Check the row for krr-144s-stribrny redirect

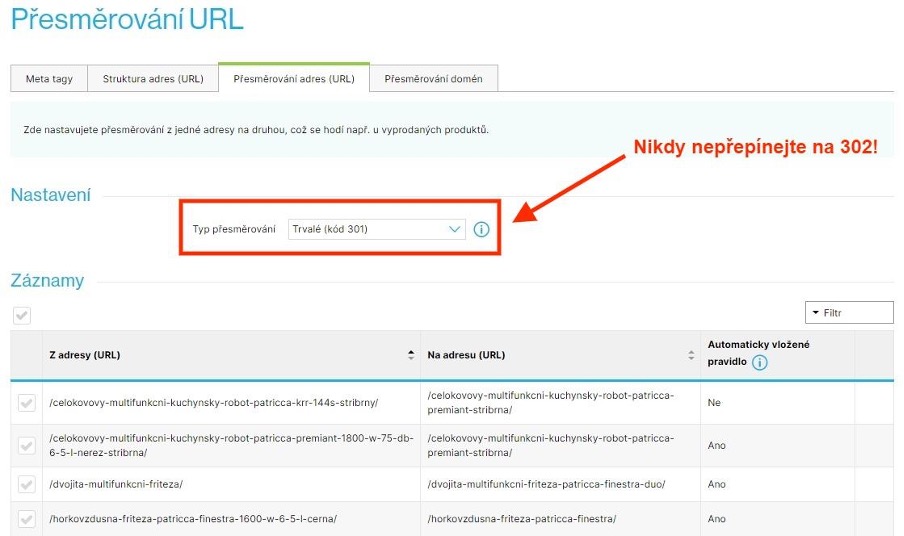[x=27, y=402]
